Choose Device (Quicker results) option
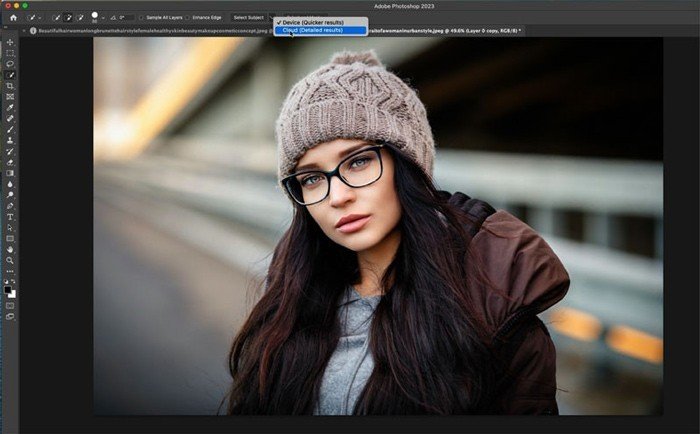This screenshot has height=434, width=700. click(312, 21)
